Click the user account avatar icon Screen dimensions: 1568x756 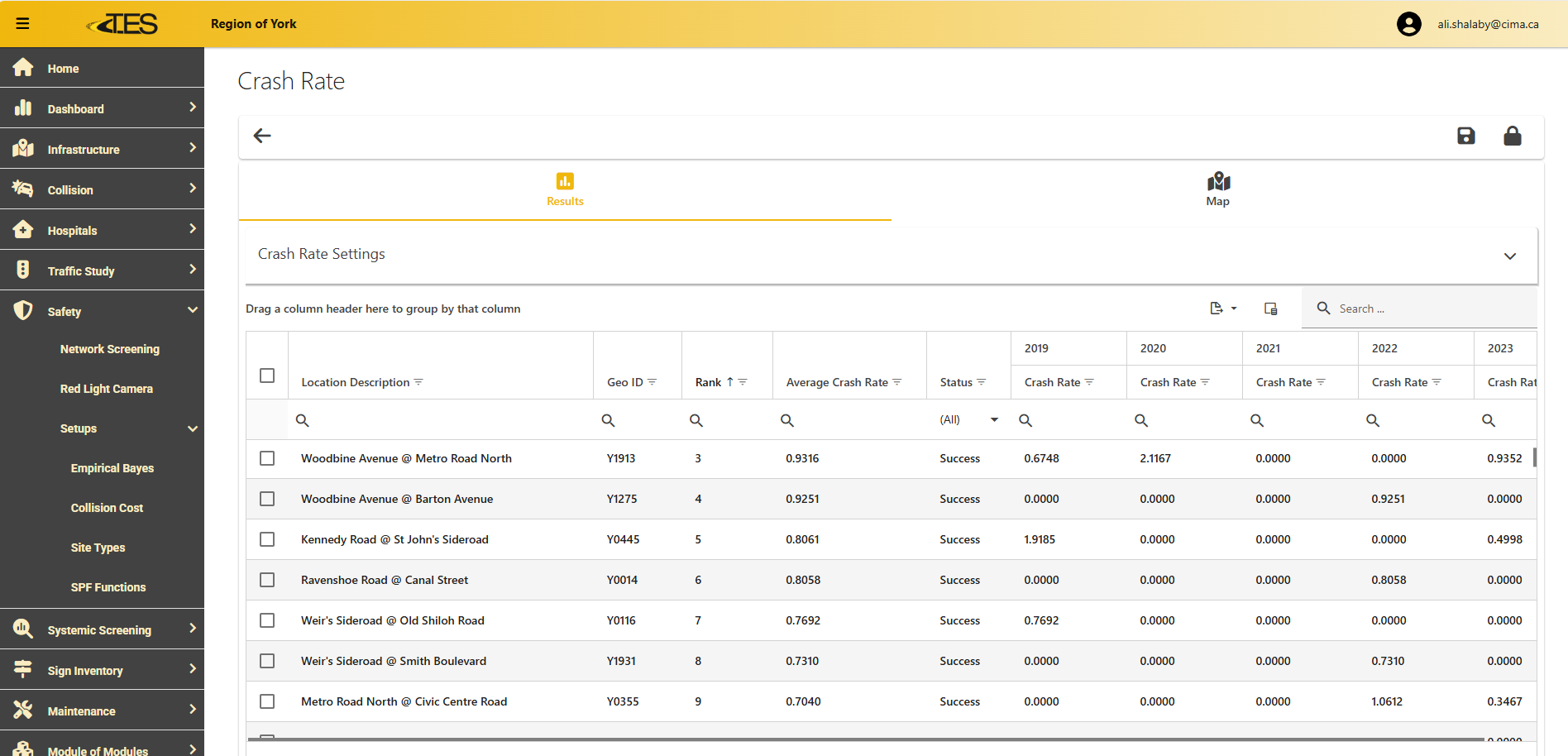1408,24
